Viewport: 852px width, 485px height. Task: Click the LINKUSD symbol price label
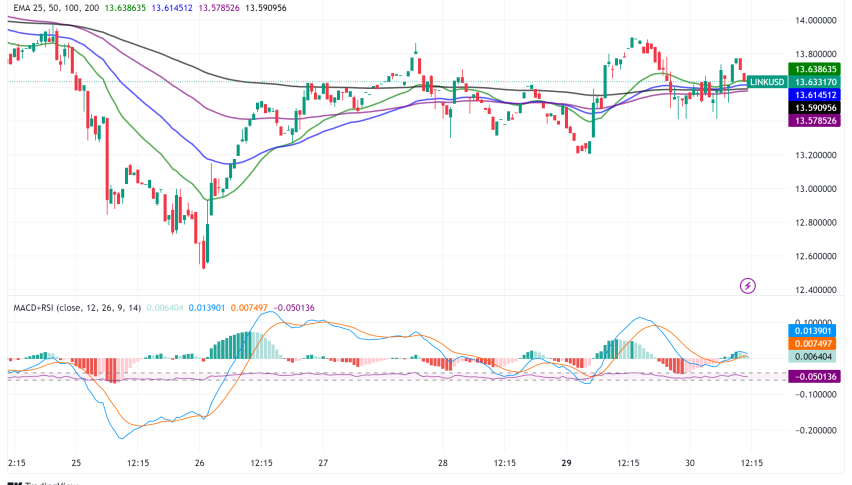pyautogui.click(x=767, y=82)
